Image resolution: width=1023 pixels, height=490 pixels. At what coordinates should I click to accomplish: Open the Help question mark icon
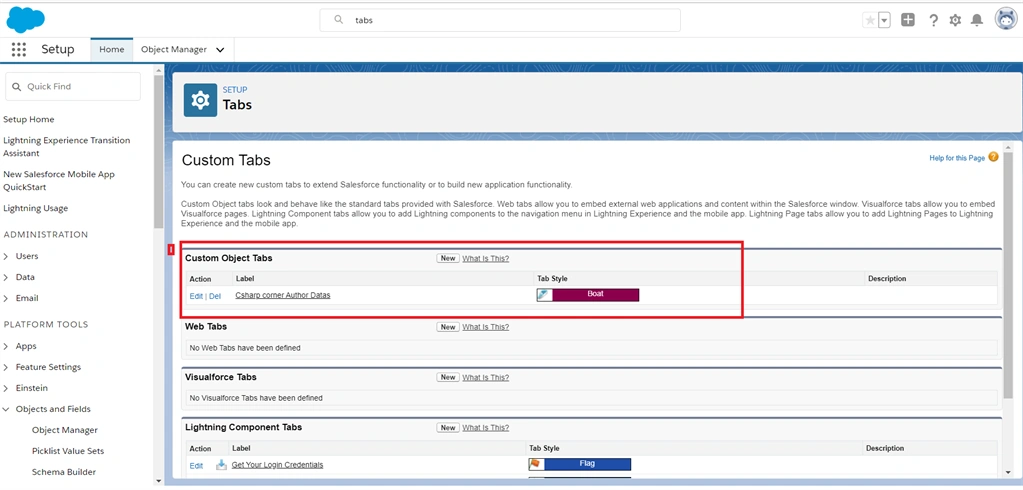pyautogui.click(x=934, y=20)
